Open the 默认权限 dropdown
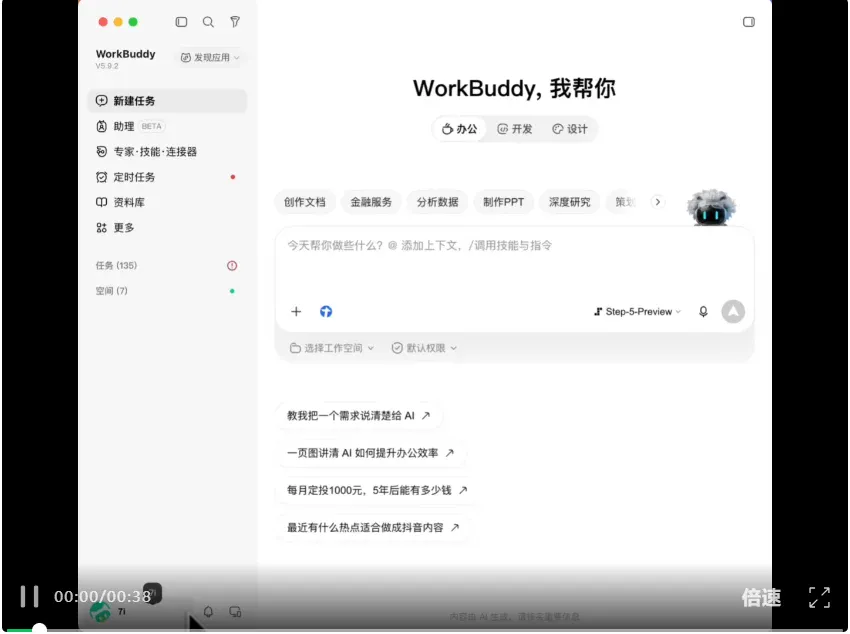This screenshot has height=634, width=850. pos(424,348)
